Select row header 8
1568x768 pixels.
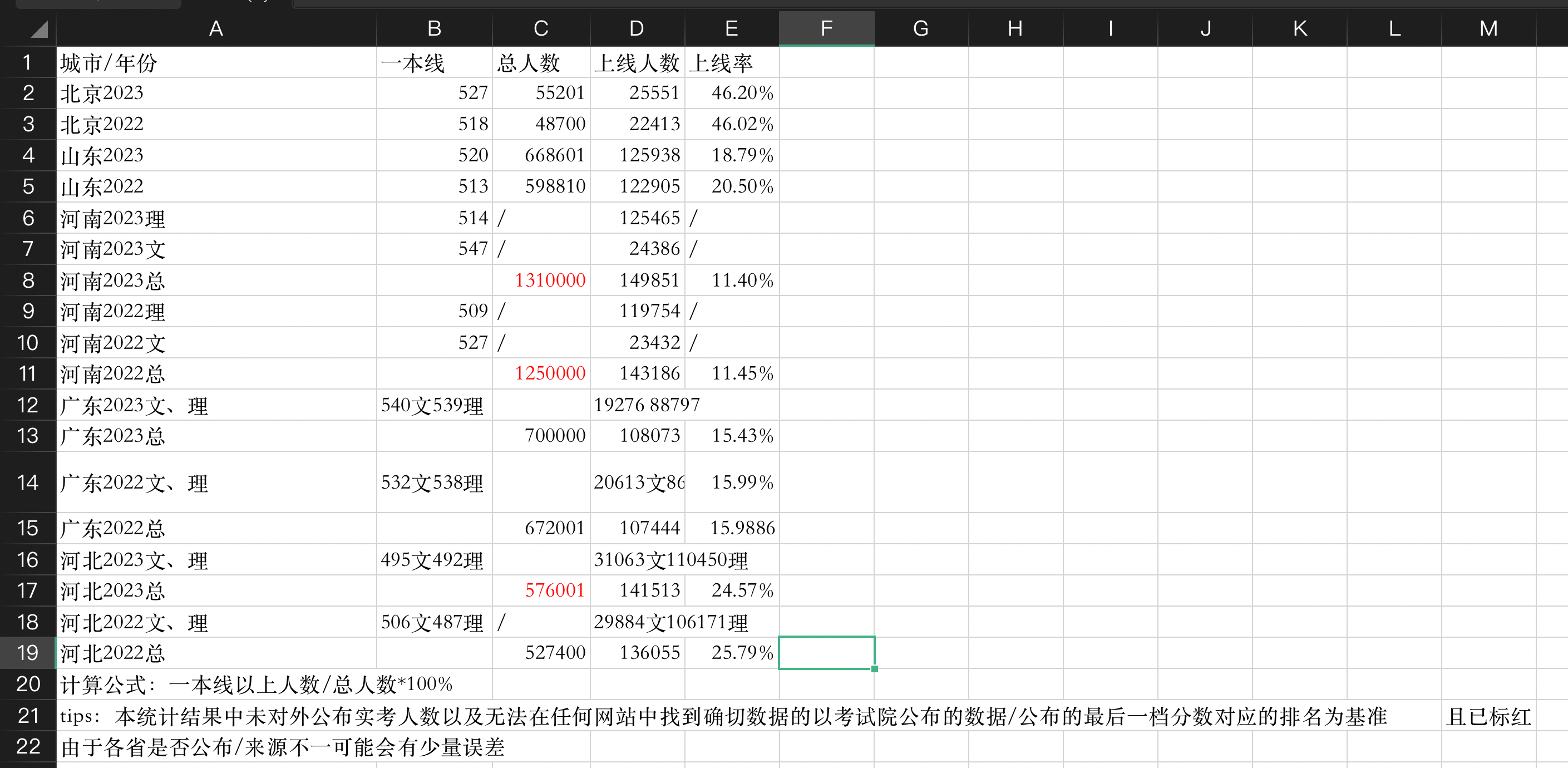pyautogui.click(x=28, y=280)
